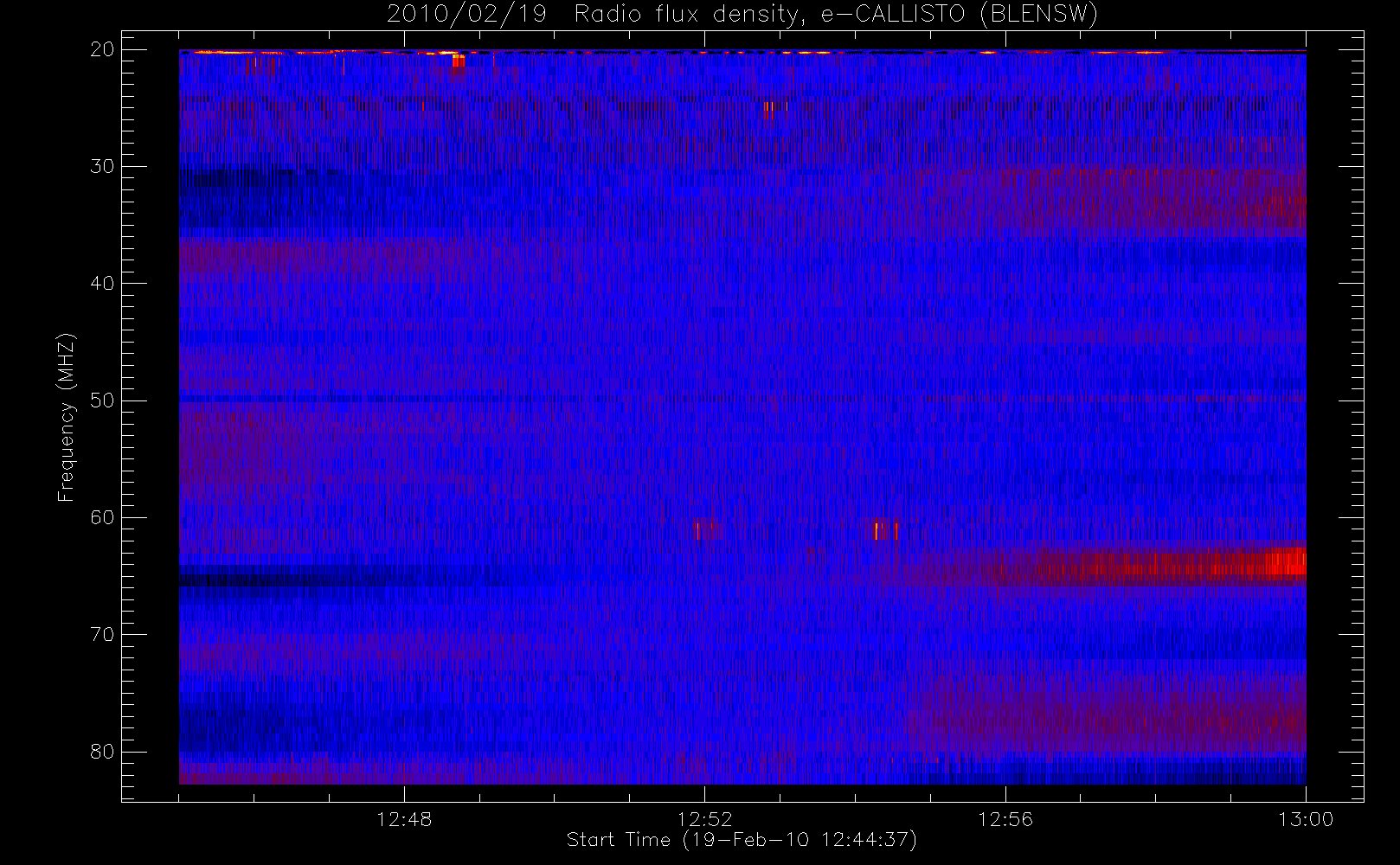Click the 50 MHz frequency tick label

(102, 400)
